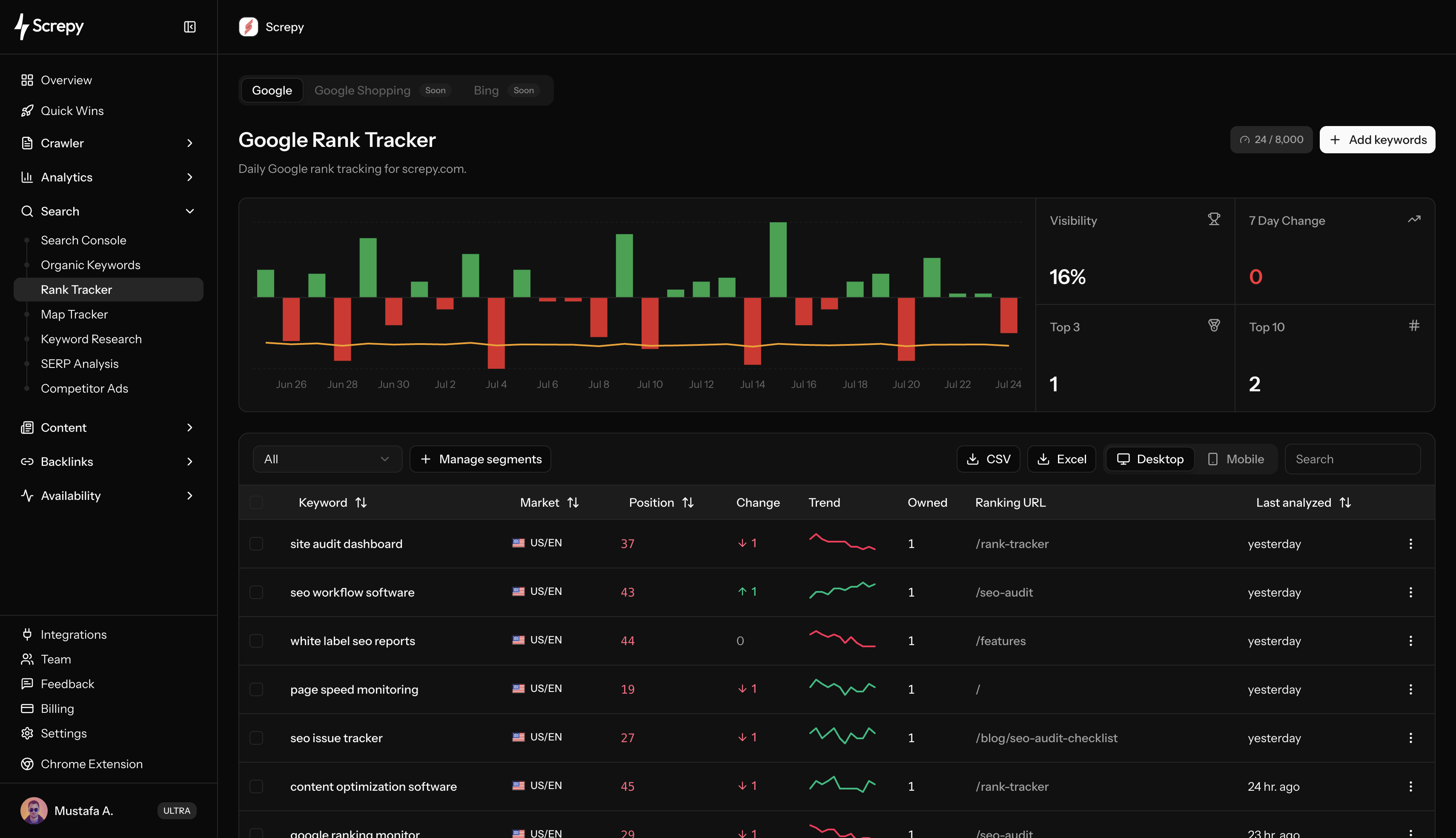Sort by Market column arrows
The height and width of the screenshot is (838, 1456).
[573, 502]
